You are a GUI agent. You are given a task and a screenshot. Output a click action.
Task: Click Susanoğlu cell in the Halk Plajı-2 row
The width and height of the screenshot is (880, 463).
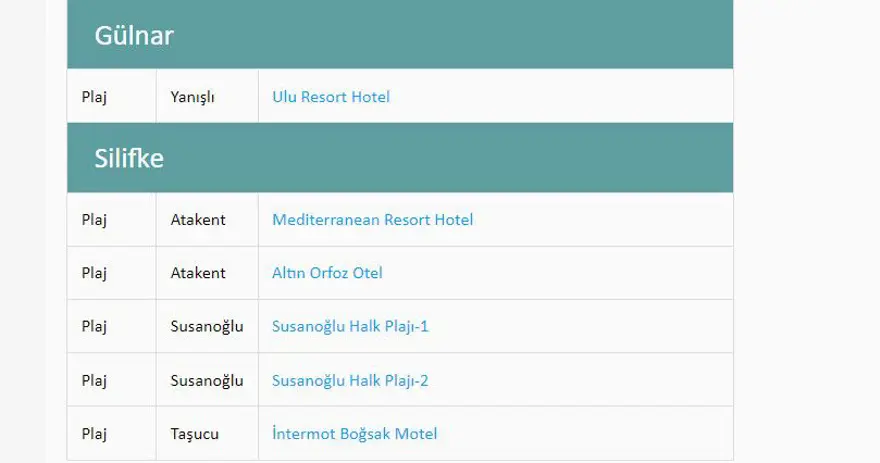pos(207,381)
